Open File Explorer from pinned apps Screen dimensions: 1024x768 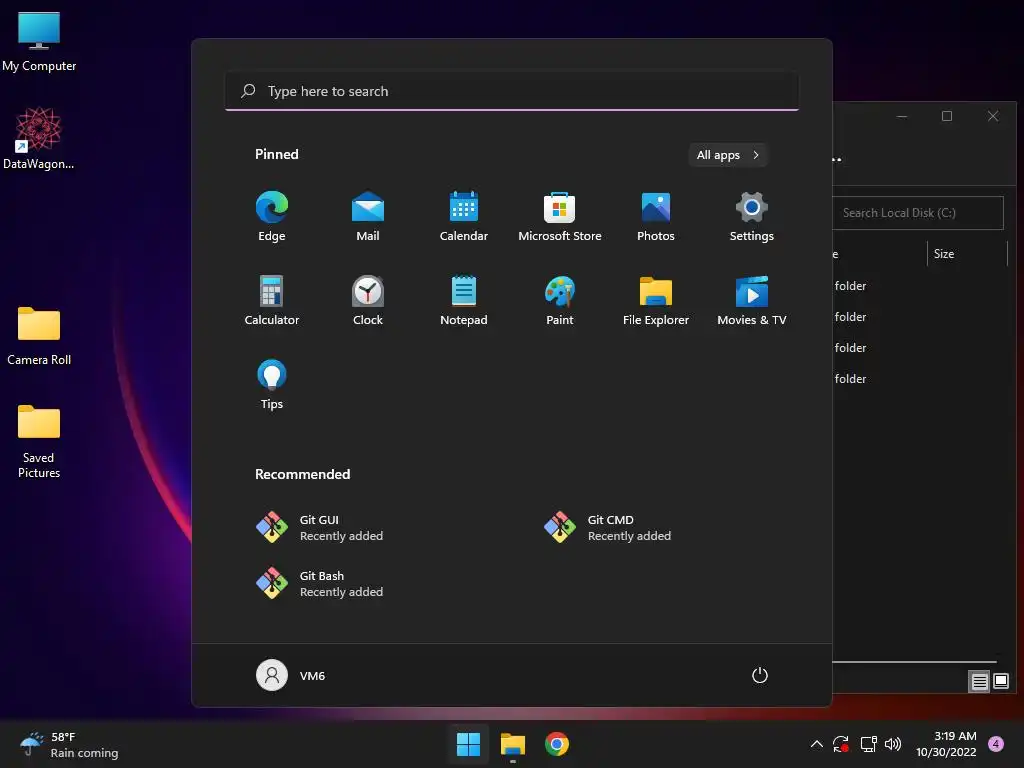coord(656,300)
